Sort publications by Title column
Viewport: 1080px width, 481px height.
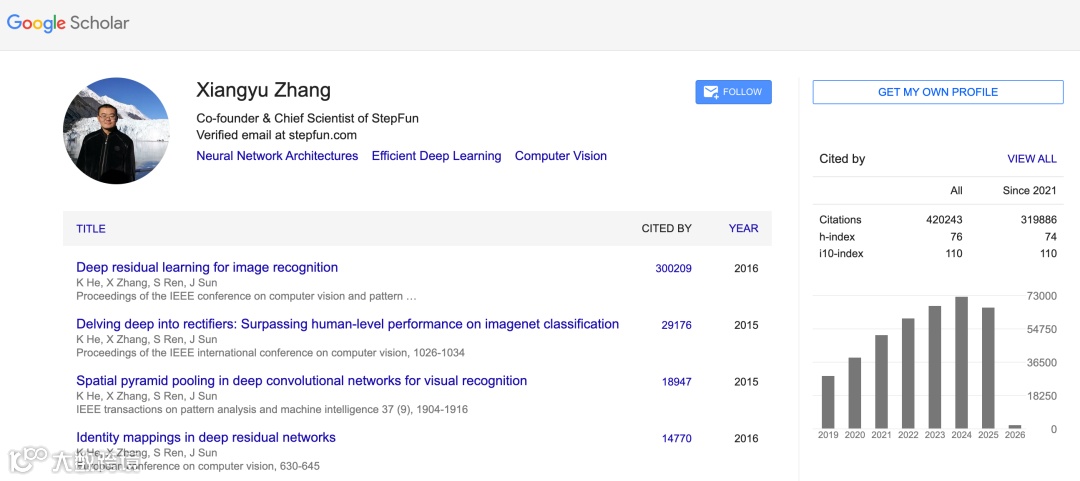pyautogui.click(x=91, y=229)
